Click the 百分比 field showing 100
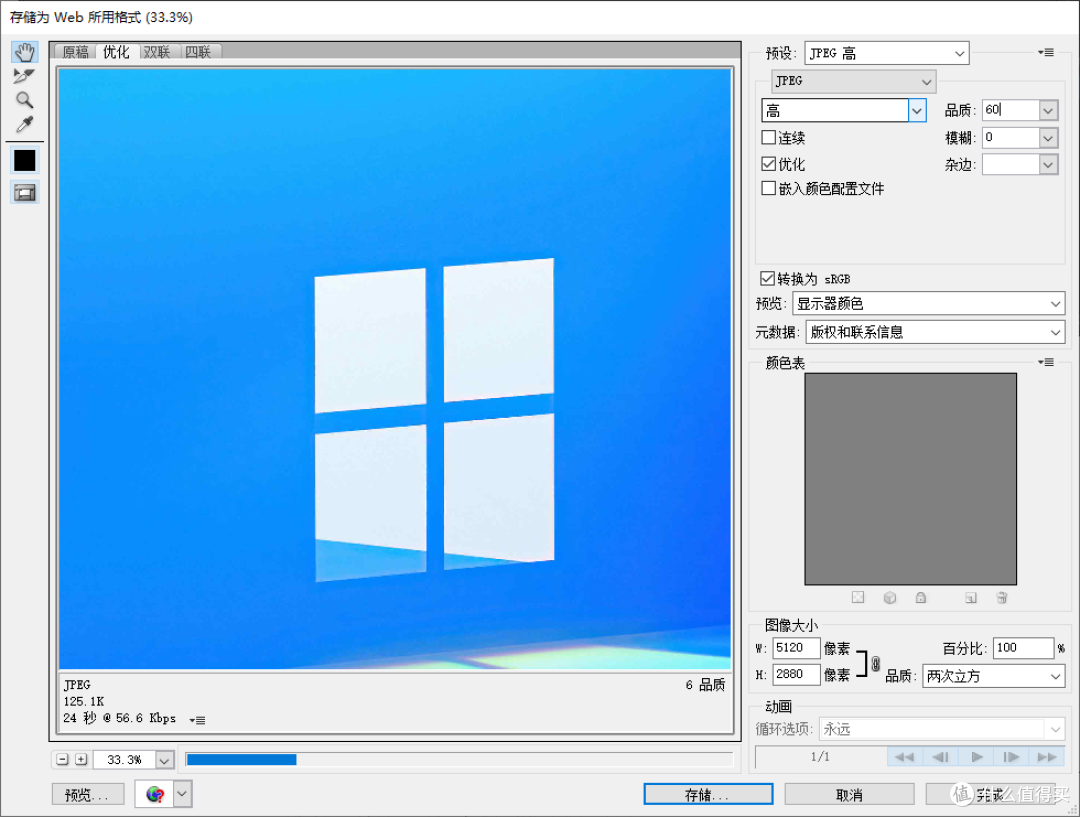The height and width of the screenshot is (817, 1080). point(1024,648)
